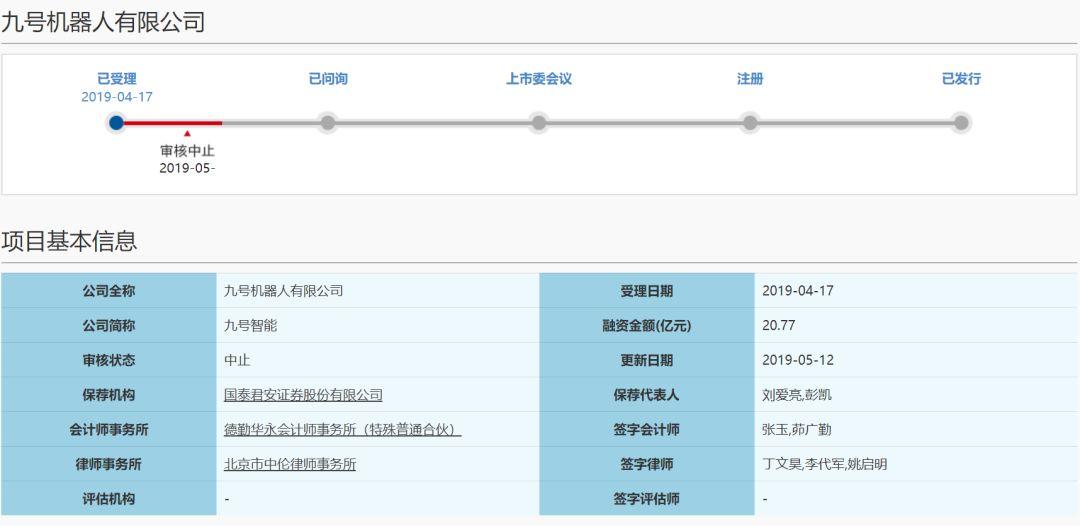Viewport: 1080px width, 526px height.
Task: Click the 保荐机构 header cell
Action: [x=109, y=395]
